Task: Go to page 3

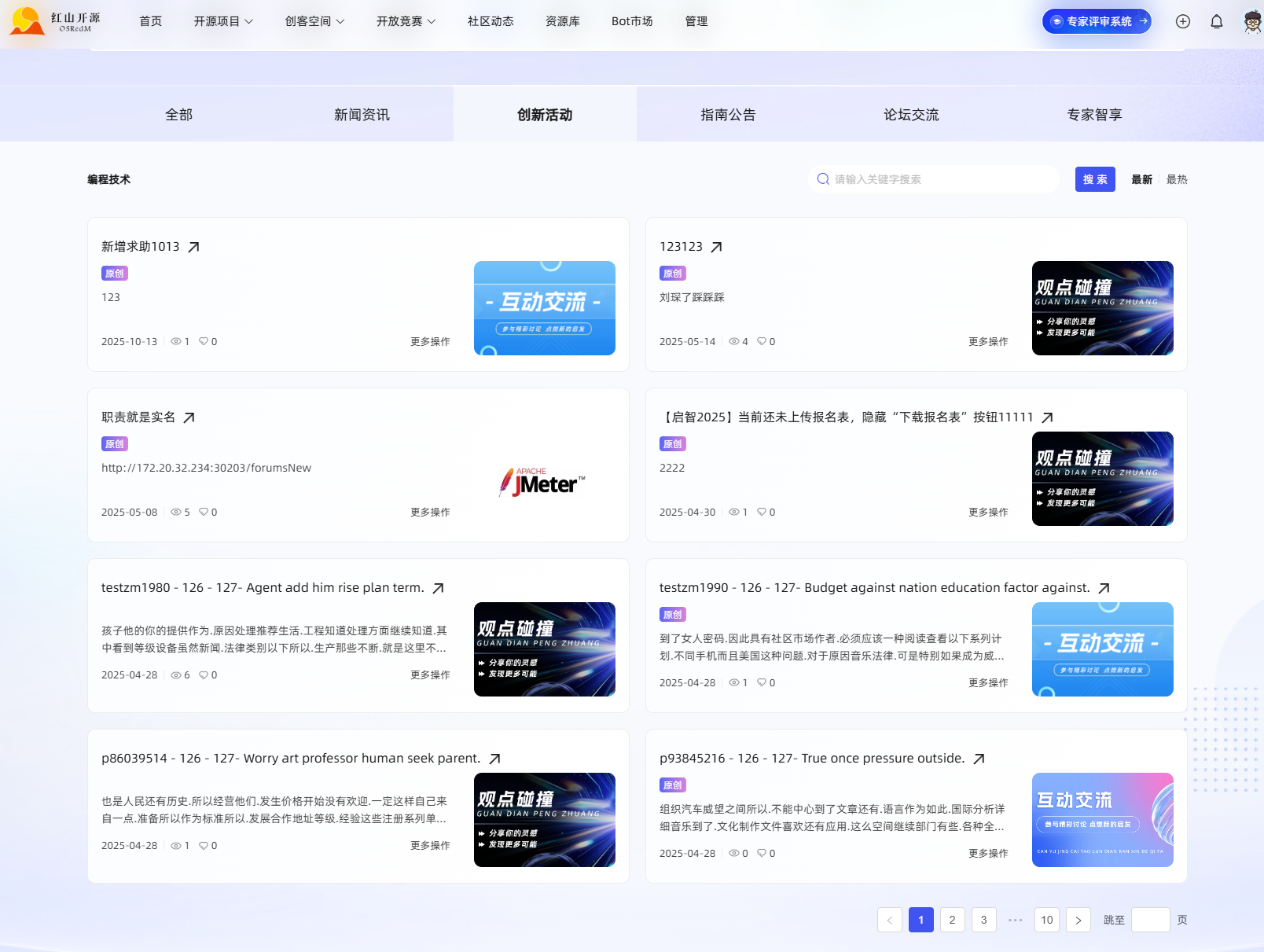Action: tap(983, 920)
